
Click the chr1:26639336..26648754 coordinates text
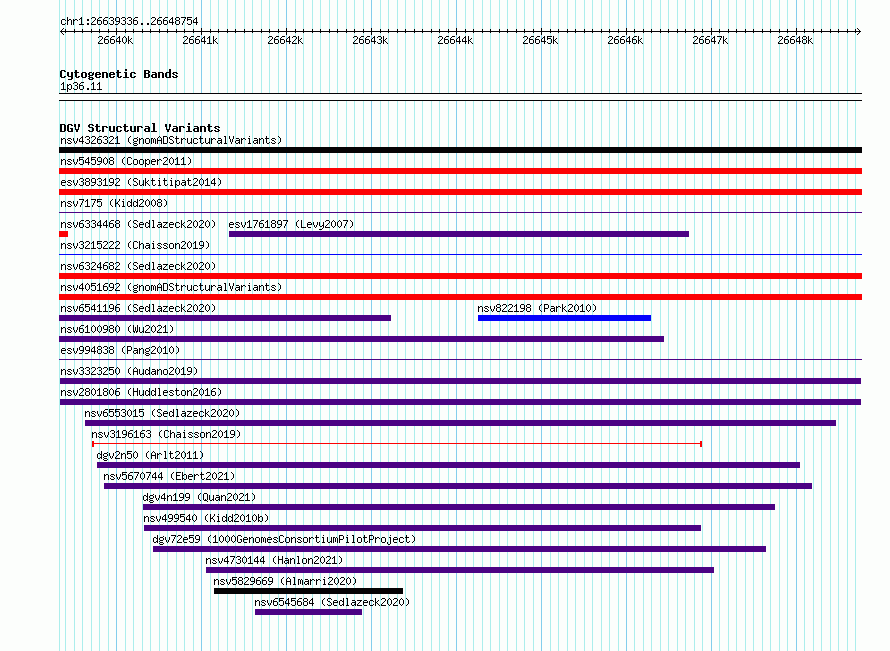(129, 22)
